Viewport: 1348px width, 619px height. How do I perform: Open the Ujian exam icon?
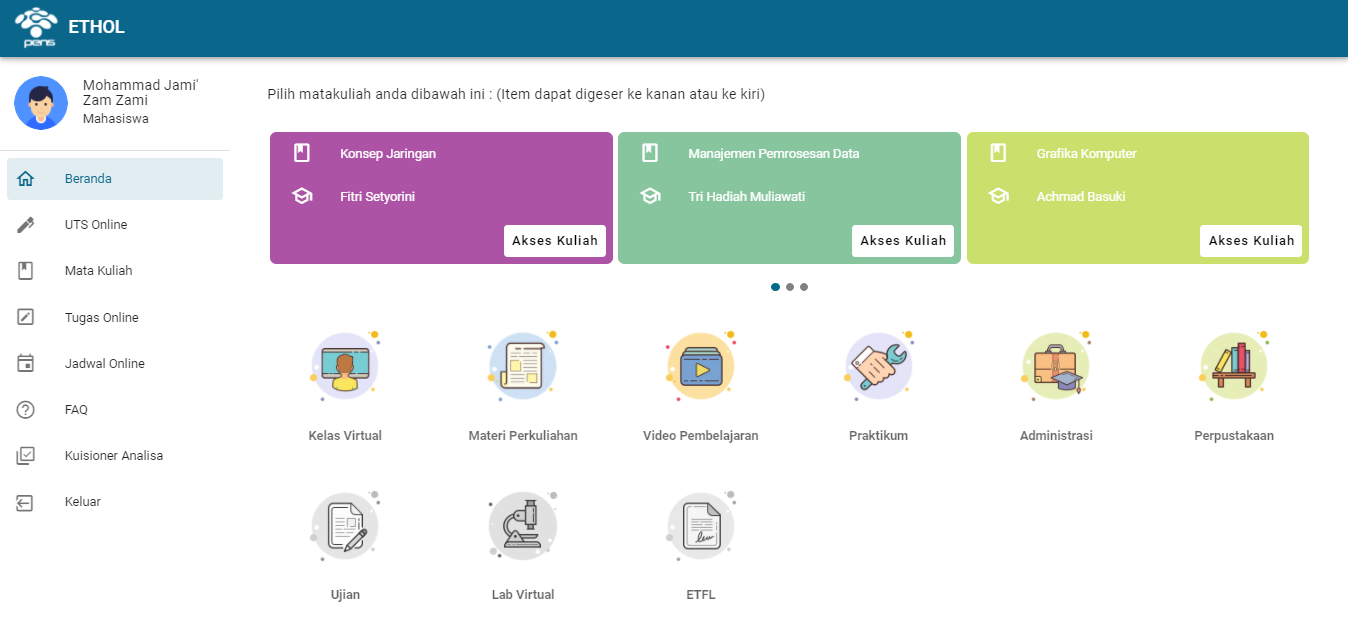pyautogui.click(x=345, y=525)
